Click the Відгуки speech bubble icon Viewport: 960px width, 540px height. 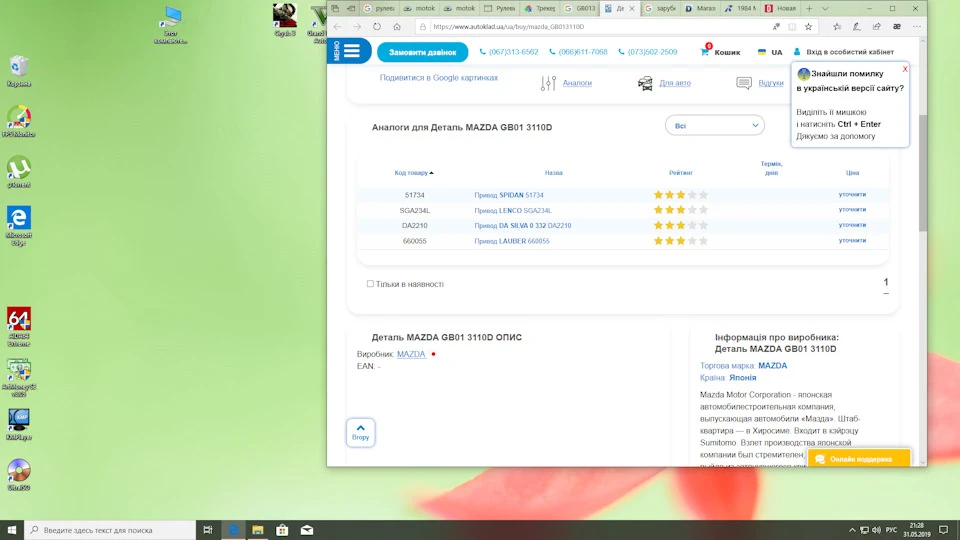[744, 83]
